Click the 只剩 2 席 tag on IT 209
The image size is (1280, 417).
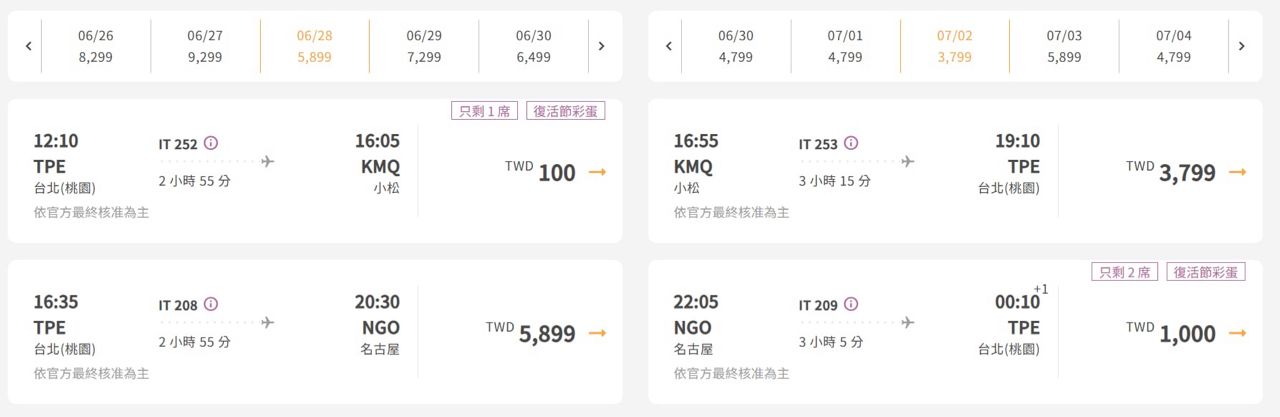point(1124,272)
